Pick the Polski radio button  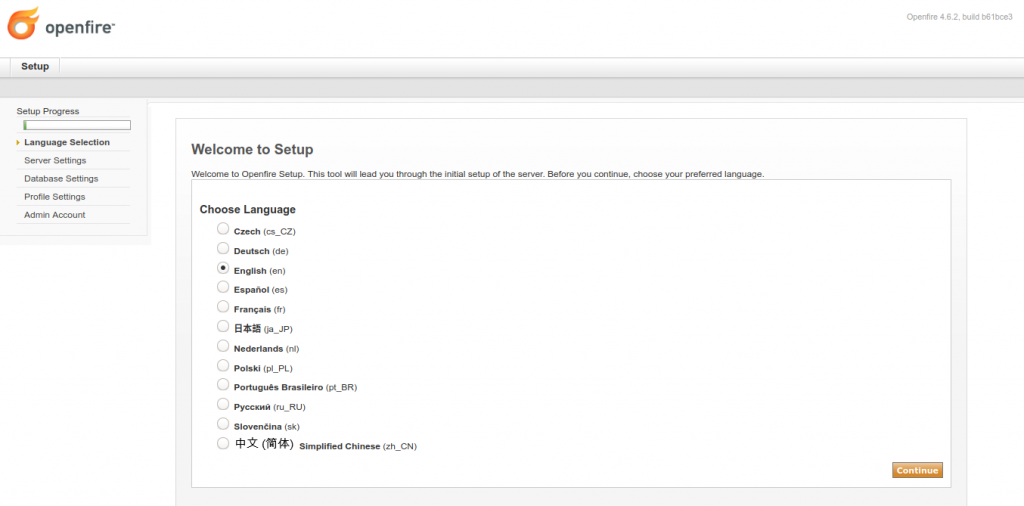pos(223,366)
